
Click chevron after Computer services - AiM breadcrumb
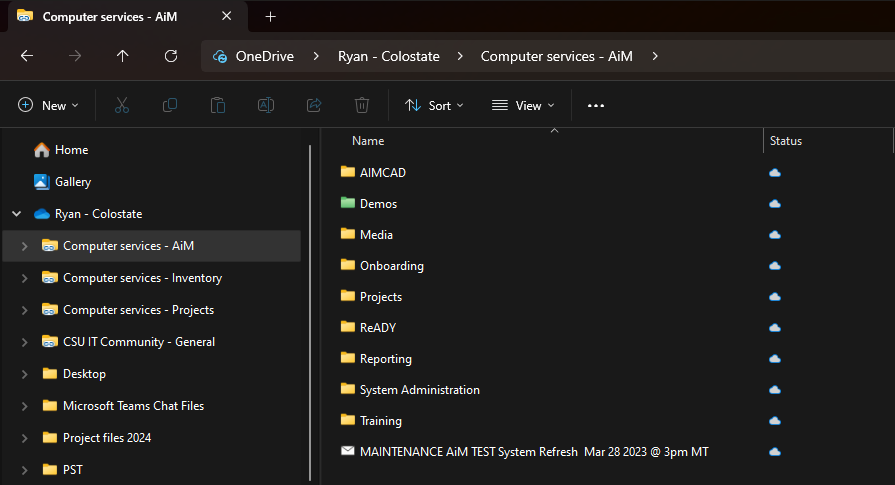coord(655,56)
